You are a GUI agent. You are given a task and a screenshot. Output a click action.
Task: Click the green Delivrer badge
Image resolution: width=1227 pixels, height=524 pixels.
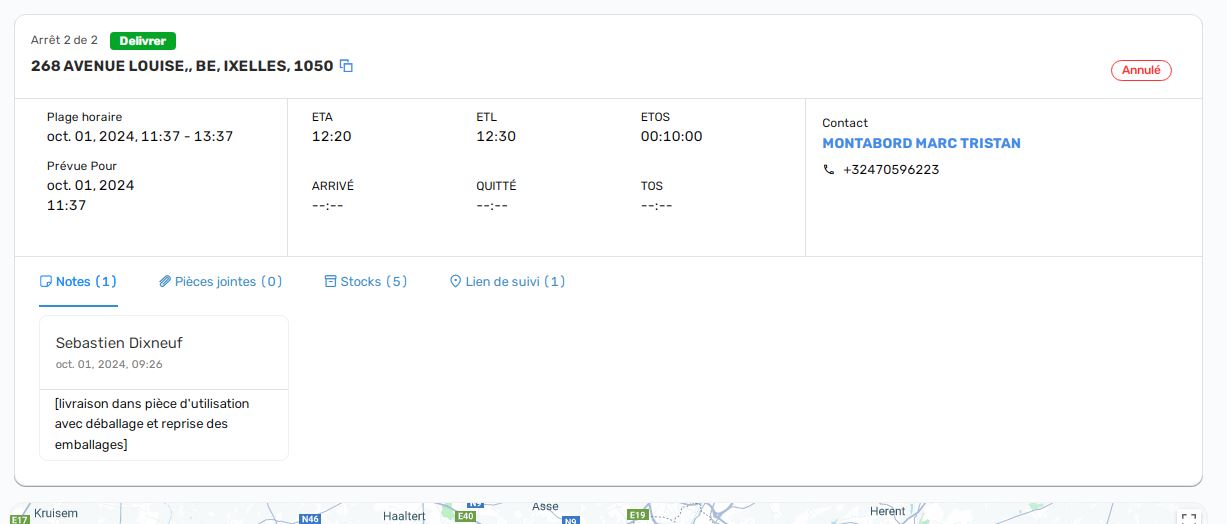(143, 41)
